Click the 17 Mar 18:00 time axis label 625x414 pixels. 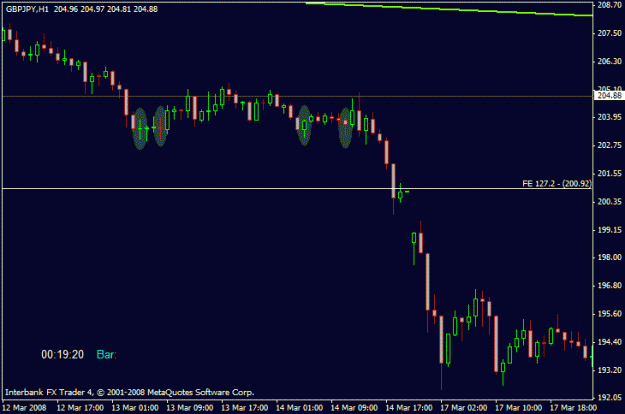(574, 408)
